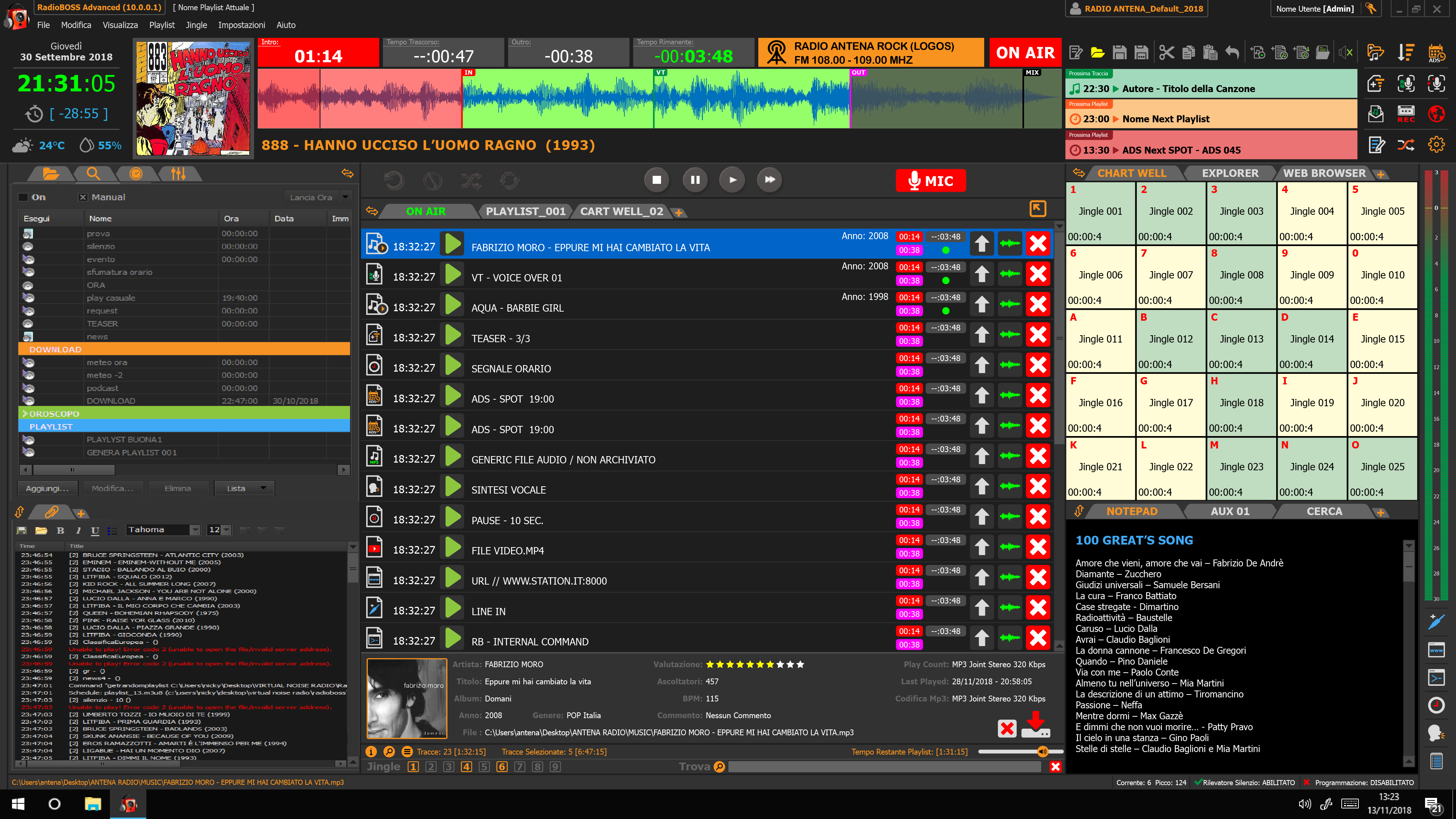Click the OUT marker on the waveform
The height and width of the screenshot is (819, 1456).
858,72
